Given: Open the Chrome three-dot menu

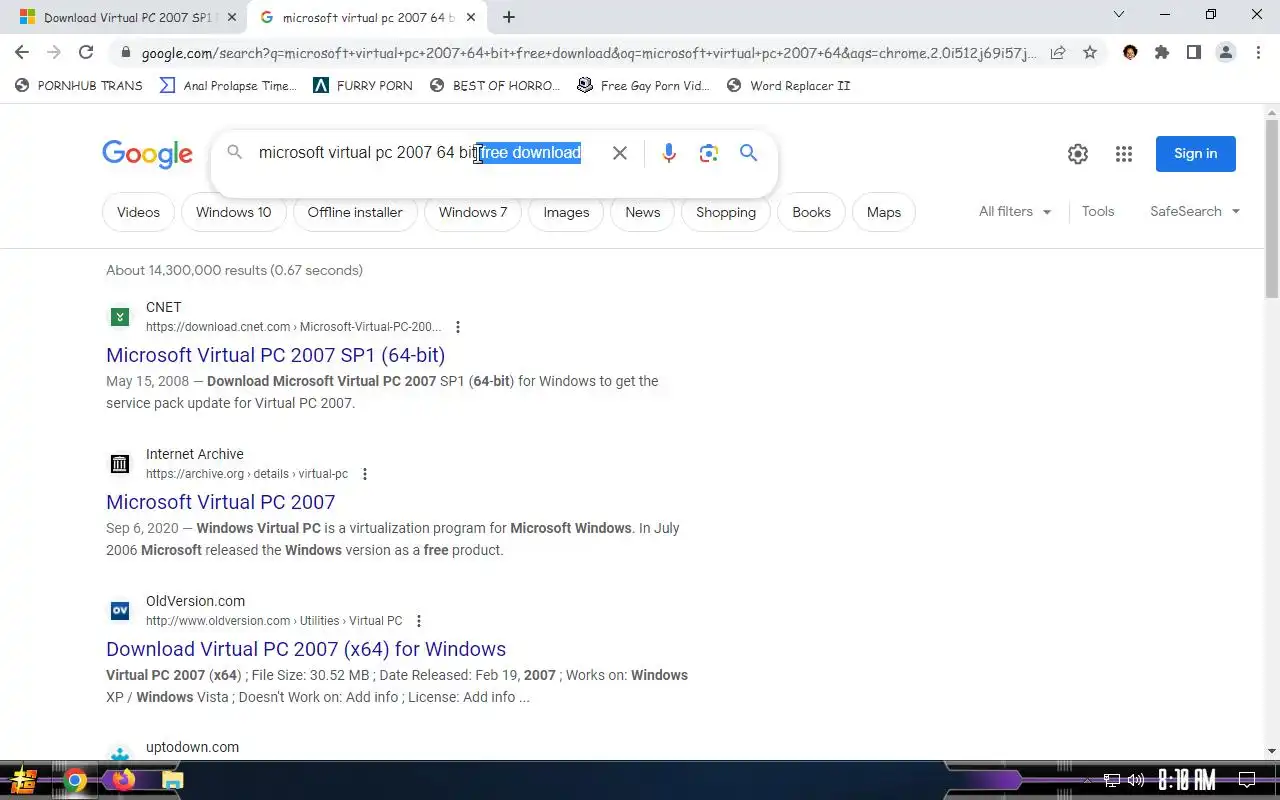Looking at the screenshot, I should [1258, 53].
